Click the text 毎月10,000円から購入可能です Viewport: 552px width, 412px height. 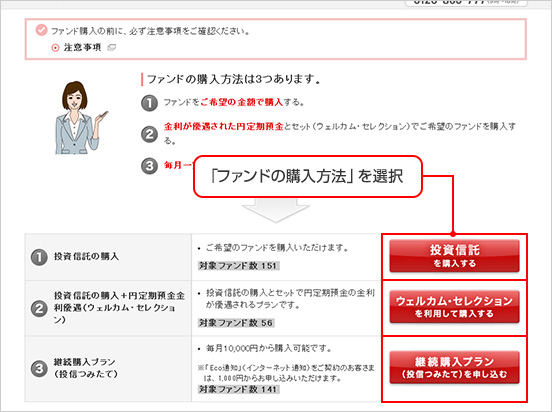269,349
